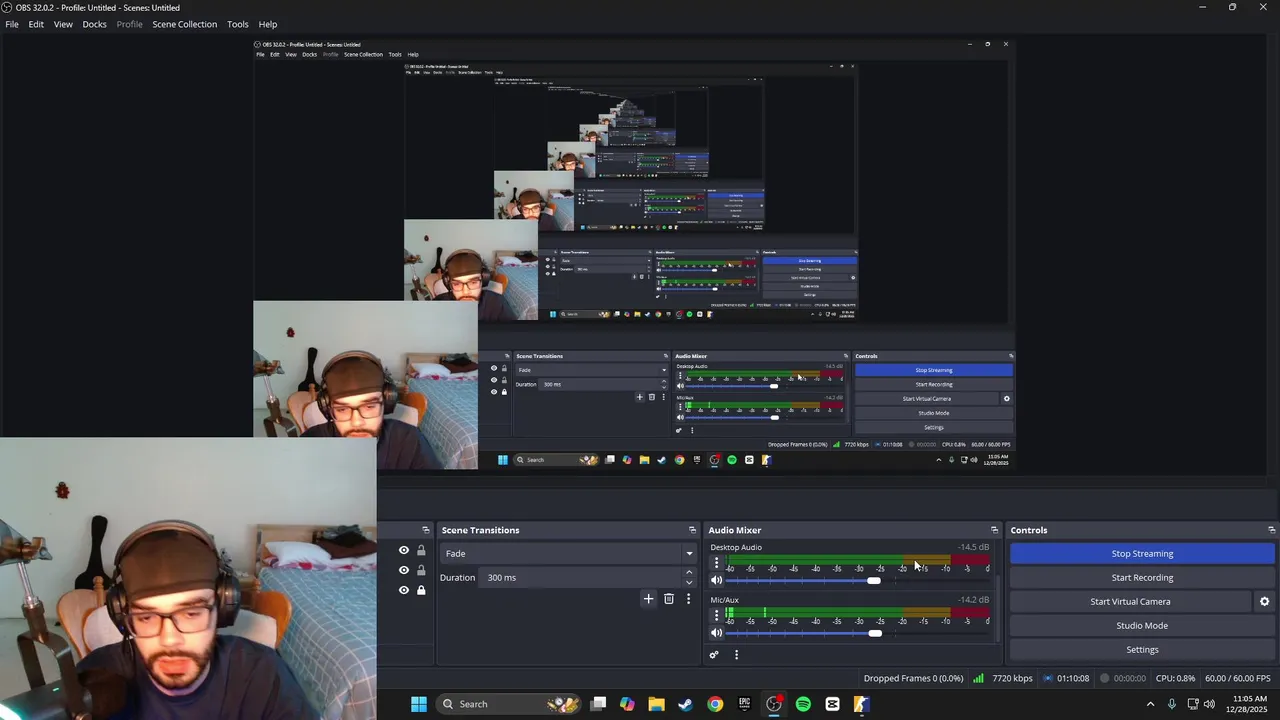Screen dimensions: 1280x720
Task: Mute the Mic/Aux speaker icon
Action: (x=716, y=633)
